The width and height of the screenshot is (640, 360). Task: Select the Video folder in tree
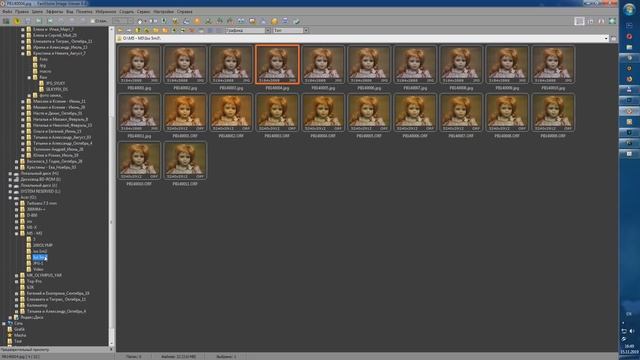38,269
